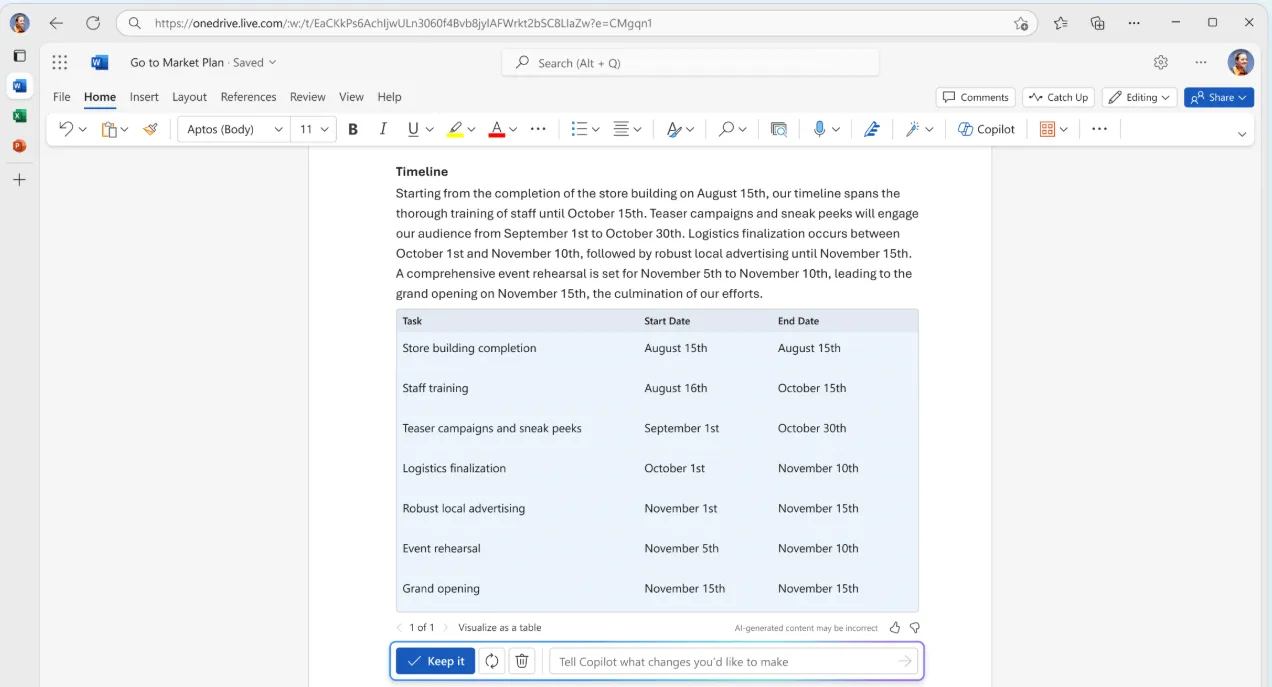Toggle italic formatting
The image size is (1272, 687).
(383, 129)
